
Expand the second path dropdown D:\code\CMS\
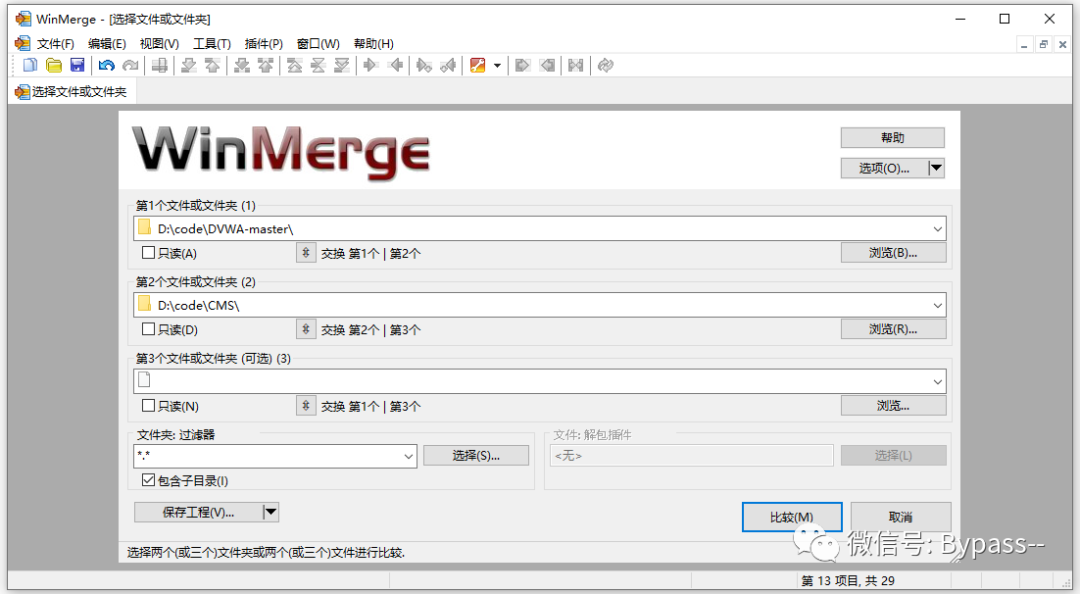point(937,305)
